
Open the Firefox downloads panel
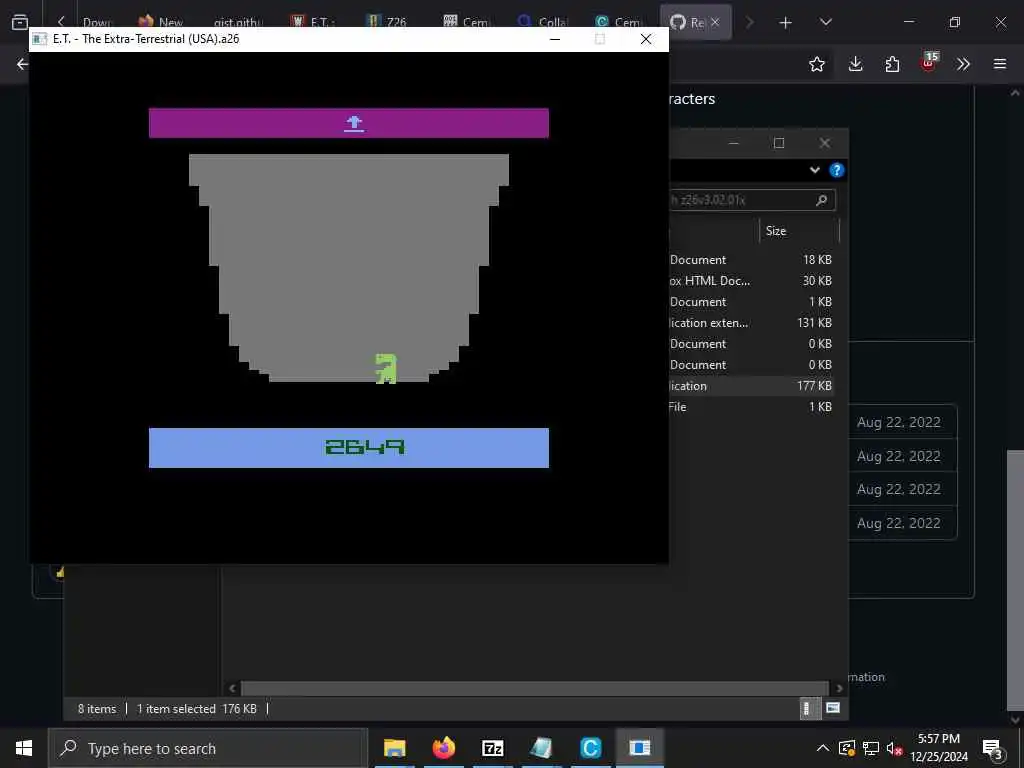856,64
